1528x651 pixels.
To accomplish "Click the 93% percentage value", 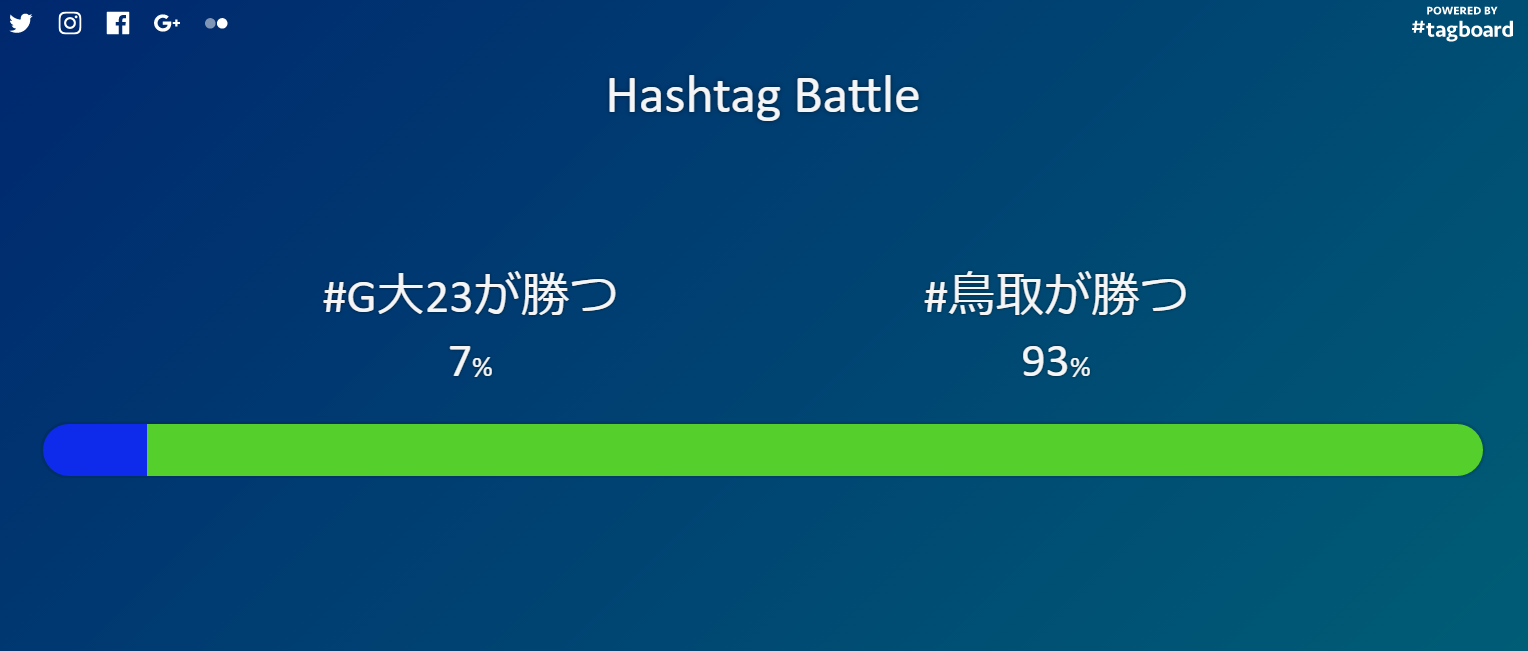I will (1056, 363).
